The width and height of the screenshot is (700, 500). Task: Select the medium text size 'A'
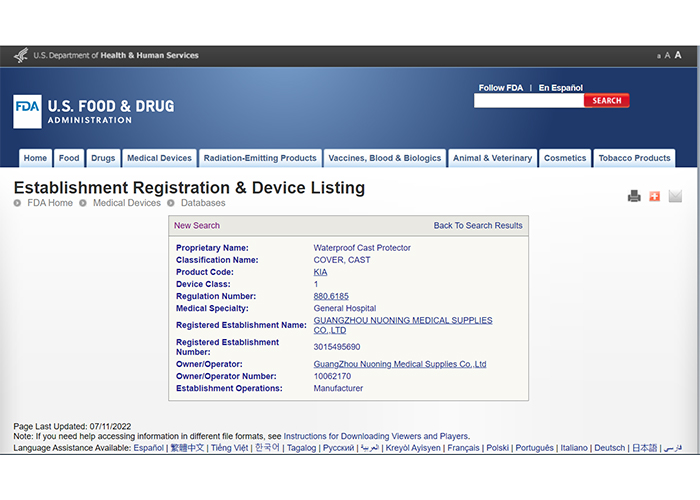coord(667,55)
